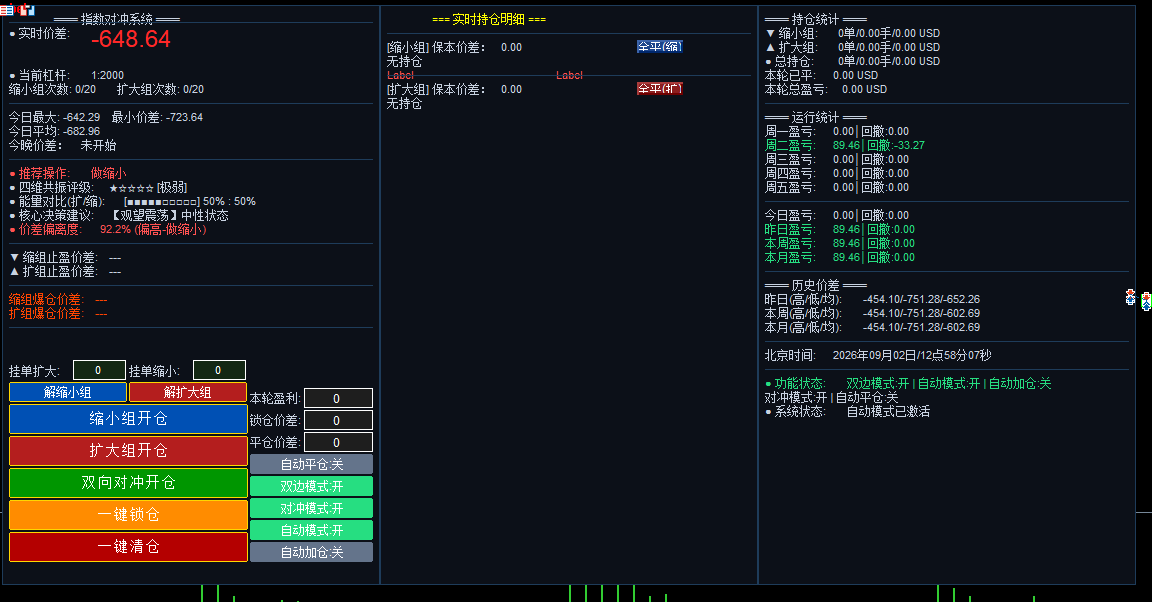This screenshot has width=1152, height=602.
Task: Click the 今日最大: -642.29 text
Action: [x=54, y=117]
